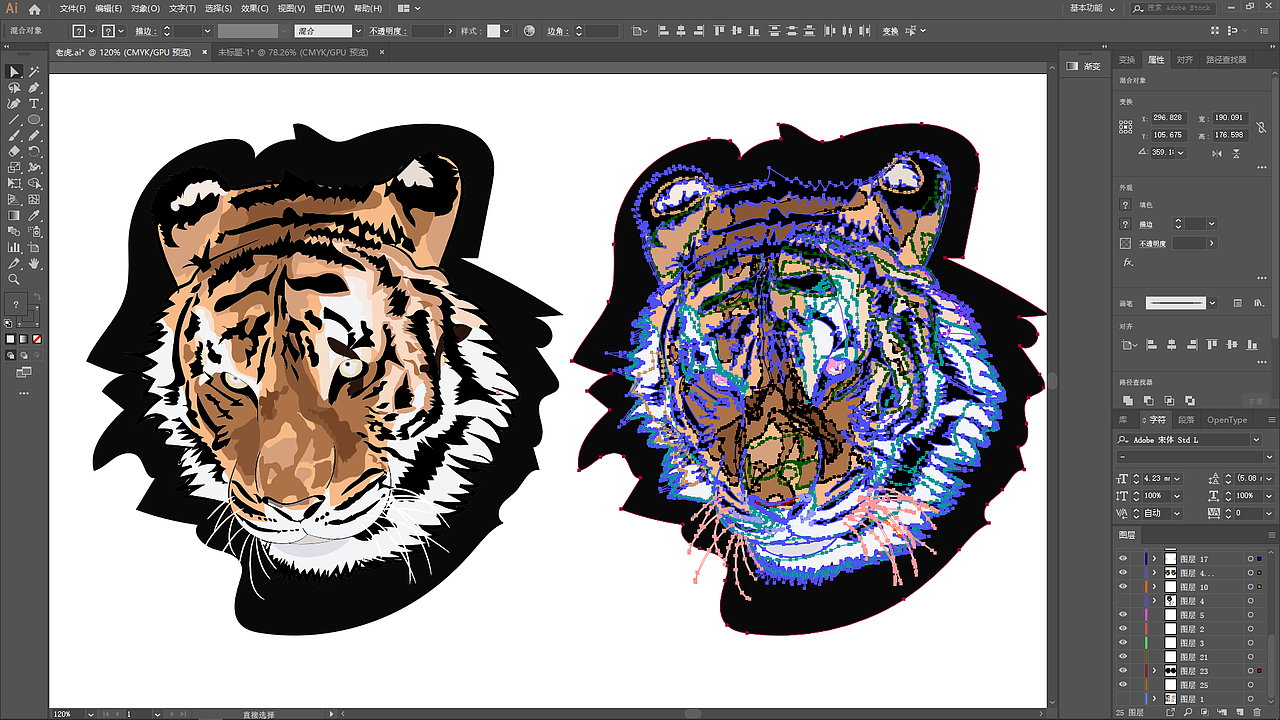
Task: Click the 变换 button in control bar
Action: pyautogui.click(x=890, y=31)
